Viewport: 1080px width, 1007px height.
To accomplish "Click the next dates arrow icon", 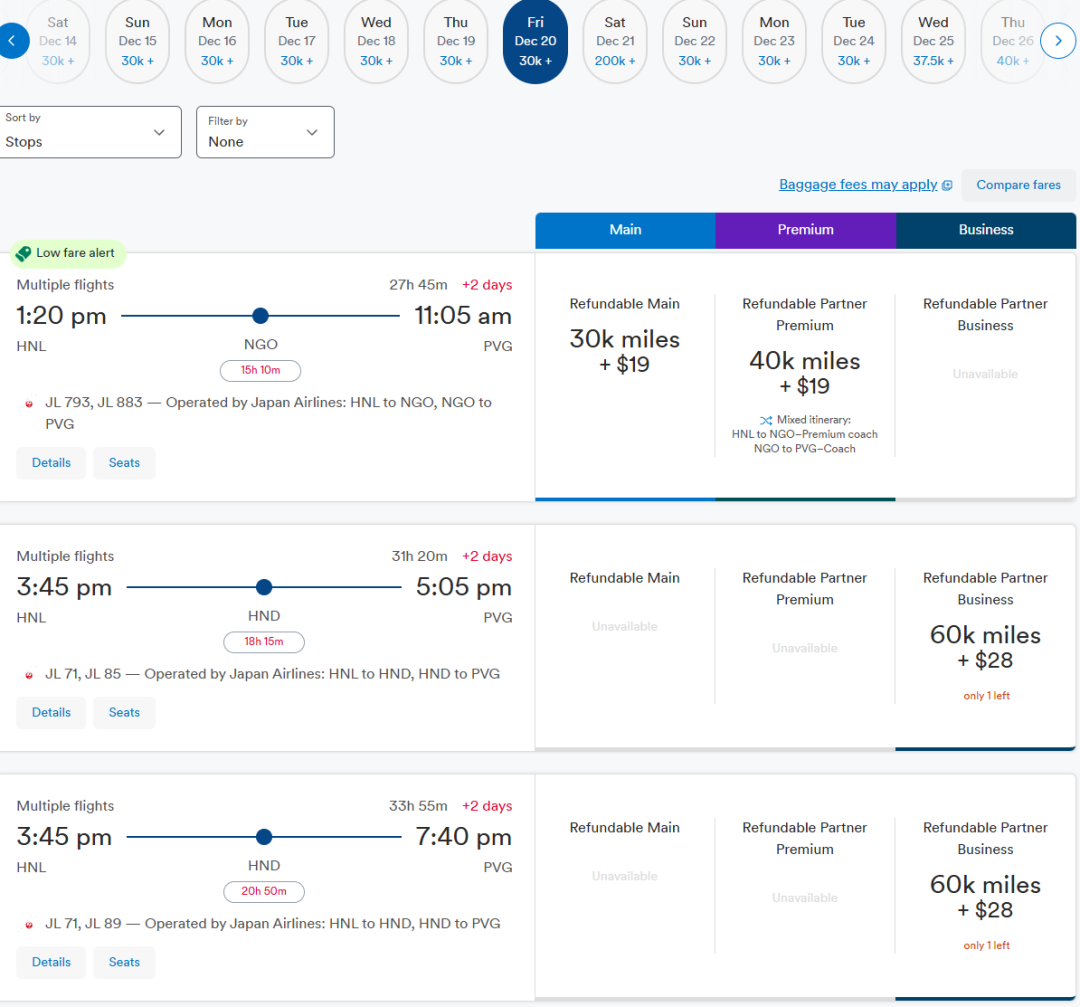I will coord(1057,41).
